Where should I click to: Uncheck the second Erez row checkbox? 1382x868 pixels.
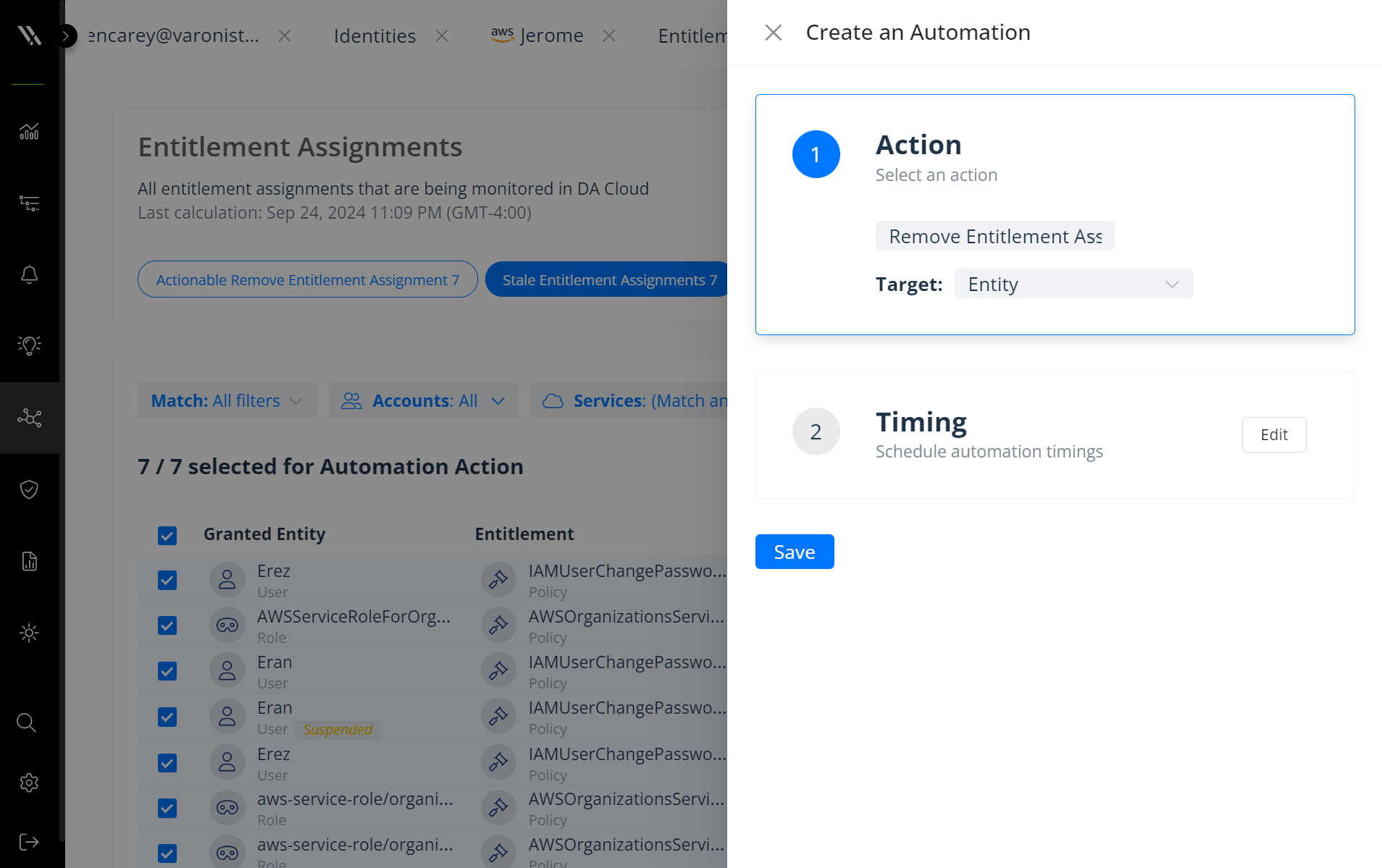tap(167, 763)
